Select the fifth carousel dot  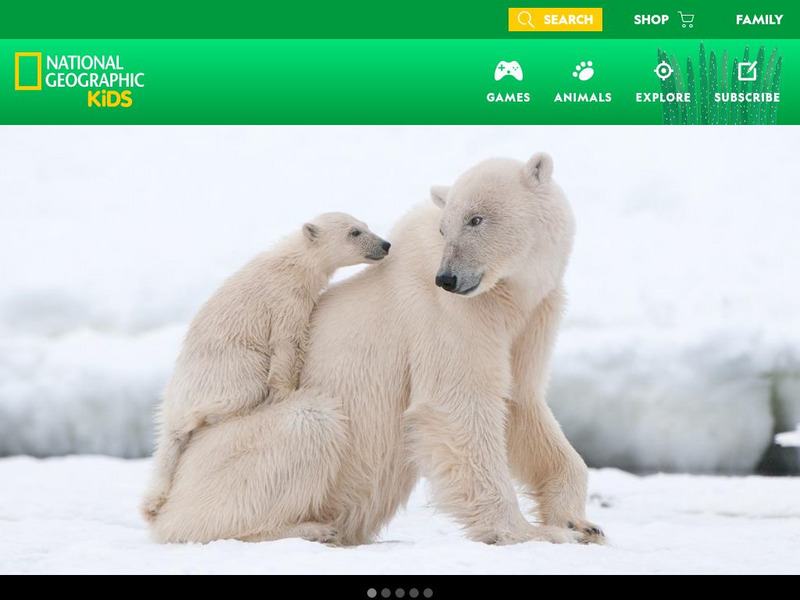[x=428, y=593]
